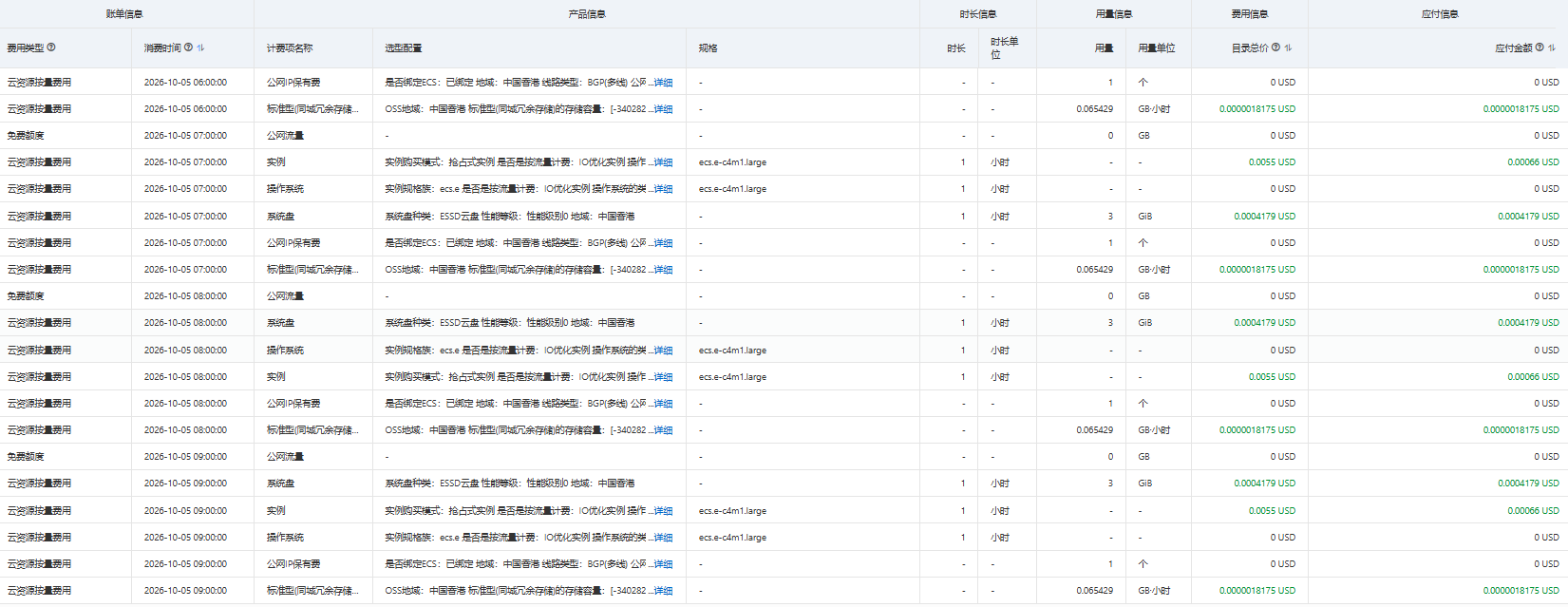The image size is (1568, 607).
Task: Open 详细 for 06:00:00 标准型 storage row
Action: [663, 109]
